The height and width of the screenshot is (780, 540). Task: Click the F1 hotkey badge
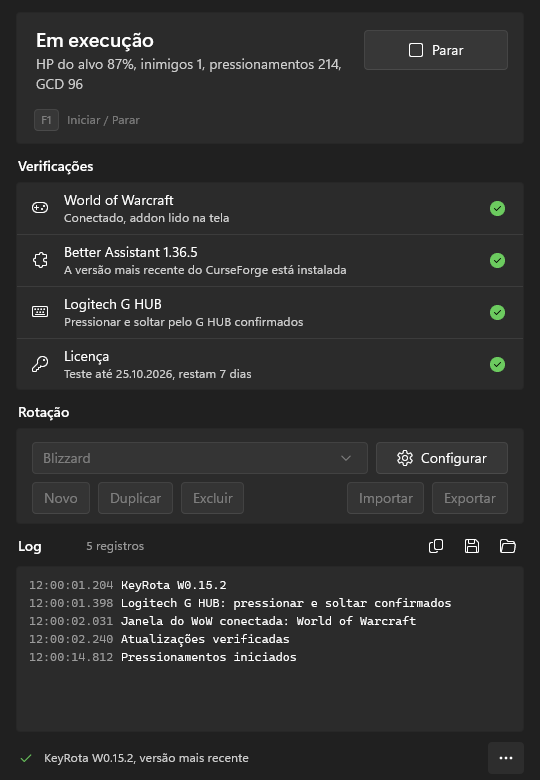(x=46, y=120)
